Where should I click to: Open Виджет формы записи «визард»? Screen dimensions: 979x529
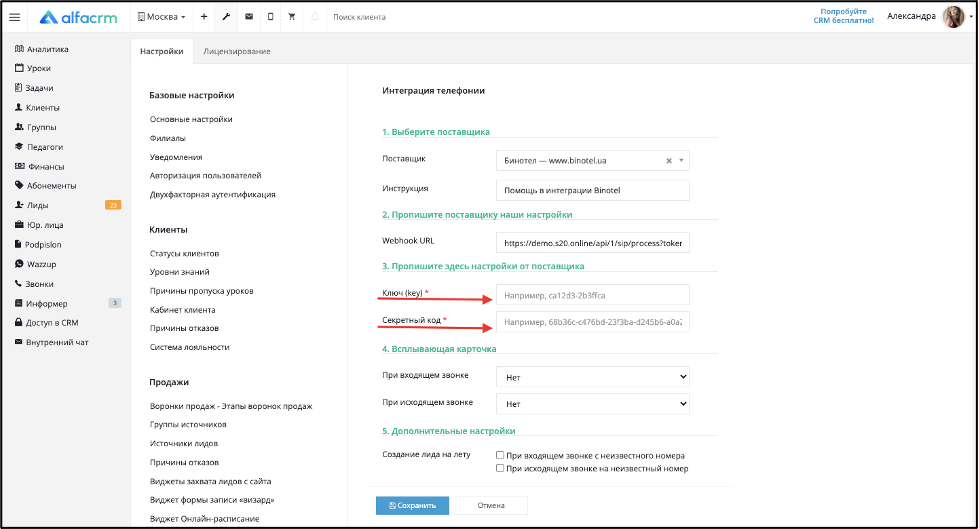pos(212,500)
